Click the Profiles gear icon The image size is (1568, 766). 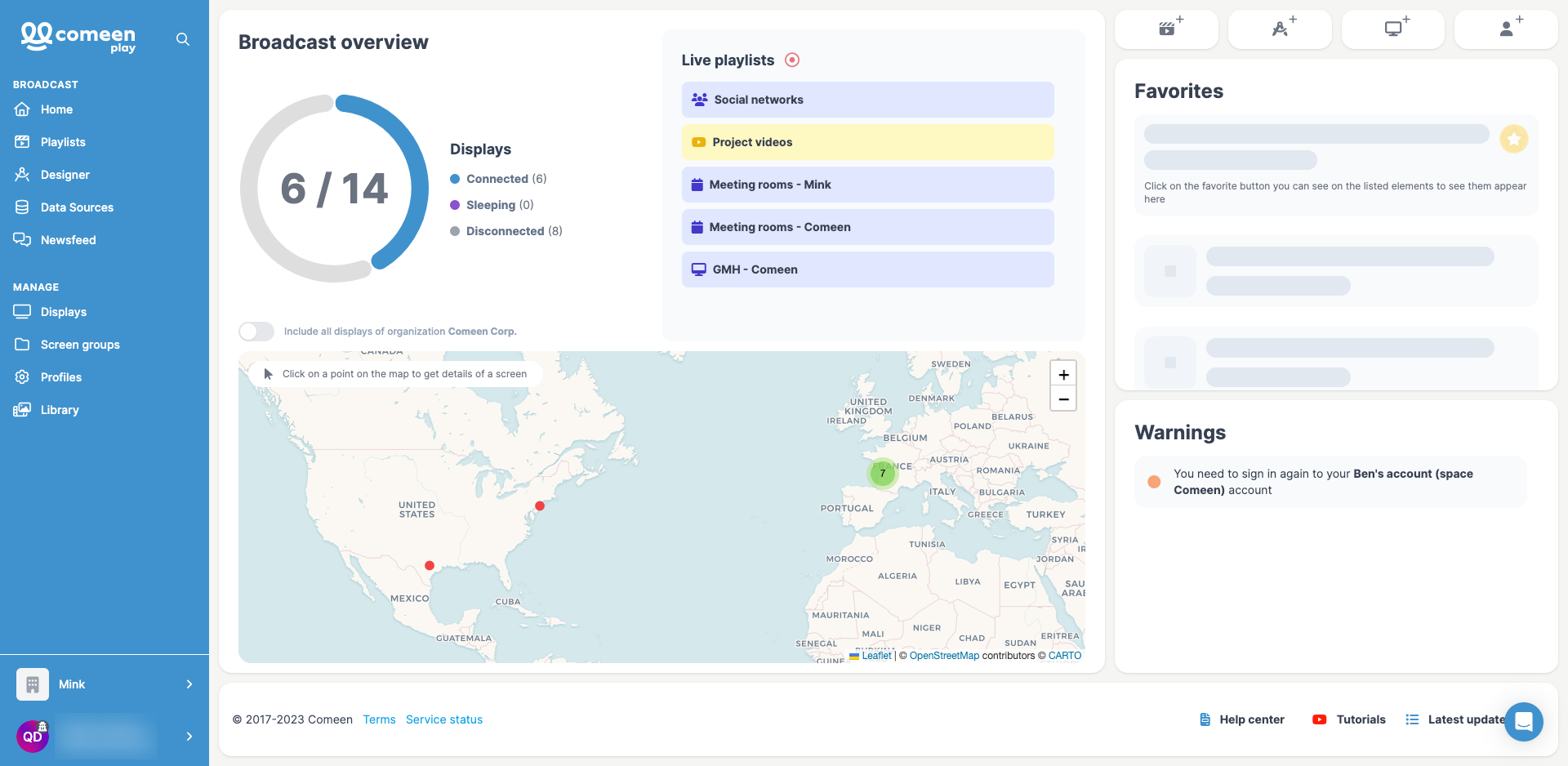click(22, 377)
